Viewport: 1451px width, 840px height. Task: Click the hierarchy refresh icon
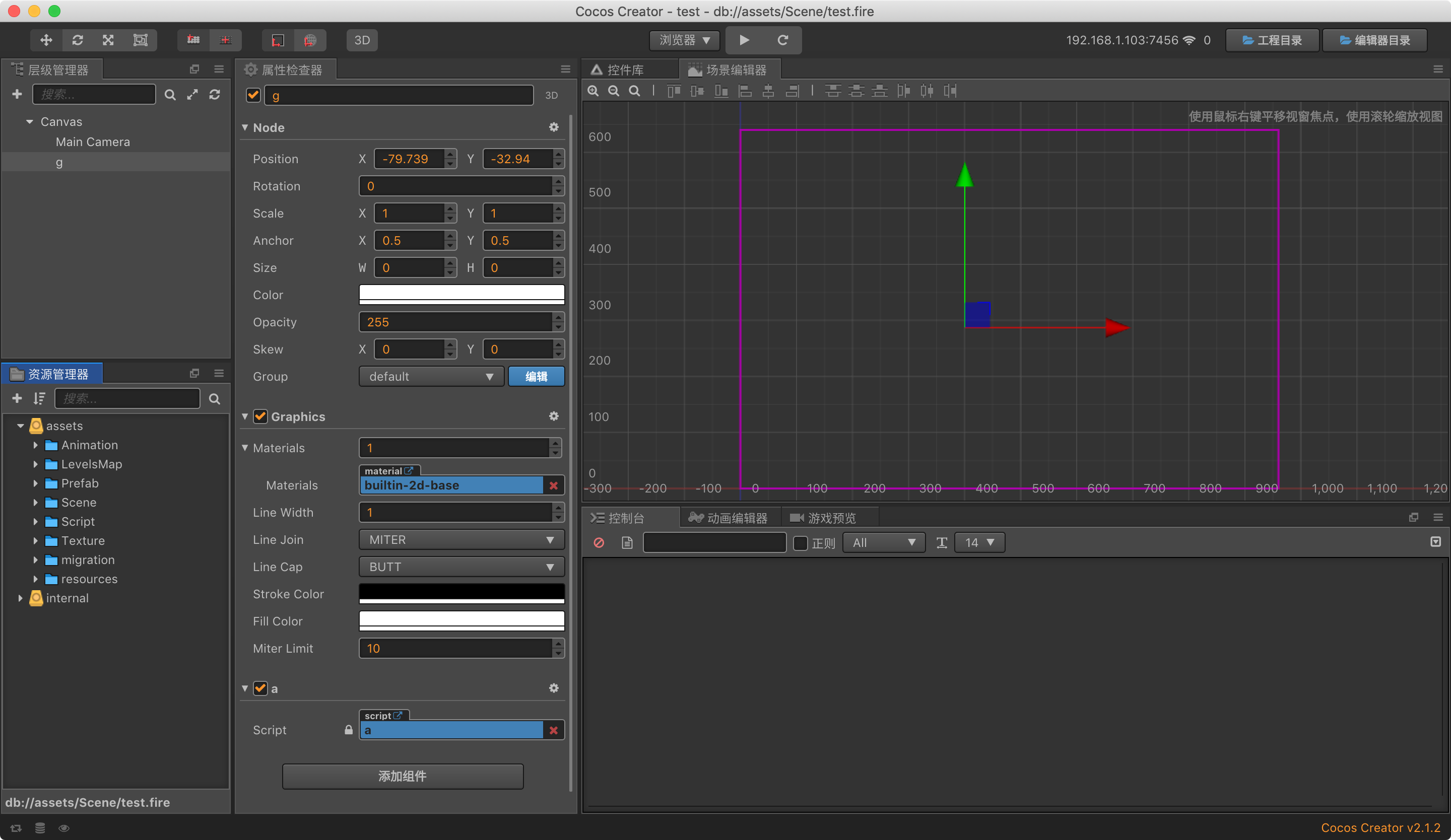215,94
